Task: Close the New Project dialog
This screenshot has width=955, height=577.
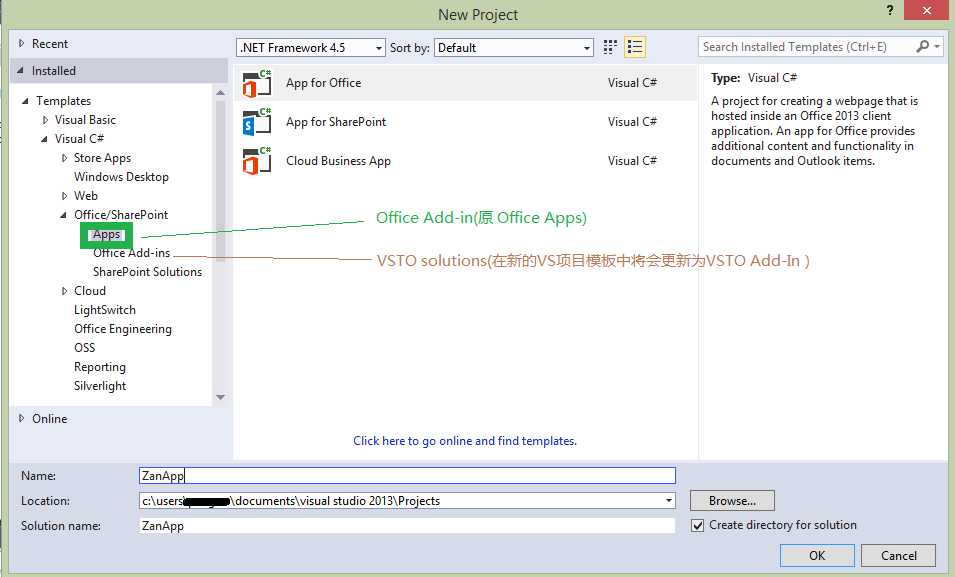Action: point(926,10)
